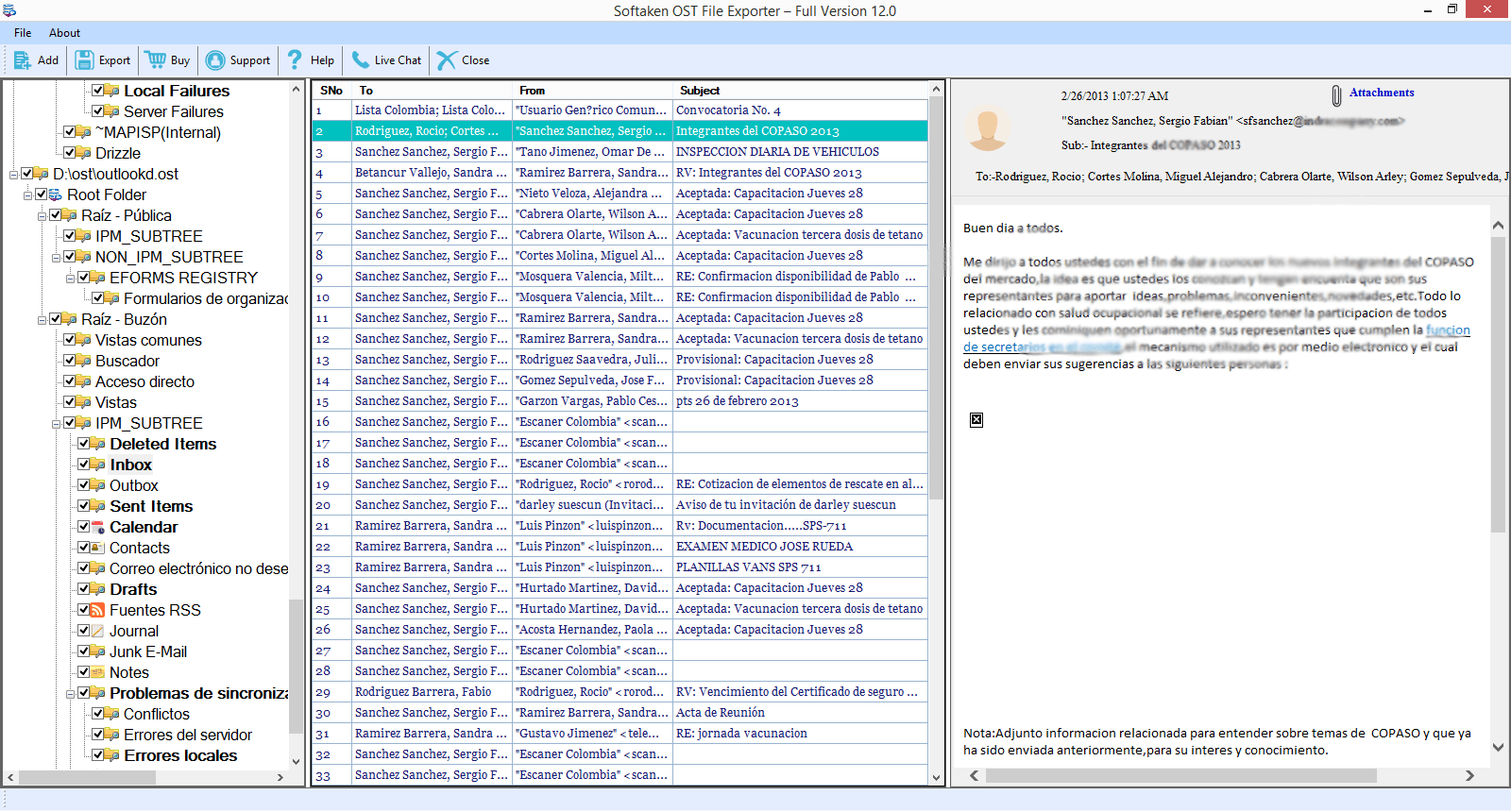This screenshot has width=1511, height=812.
Task: Open the Attachments link
Action: (1381, 93)
